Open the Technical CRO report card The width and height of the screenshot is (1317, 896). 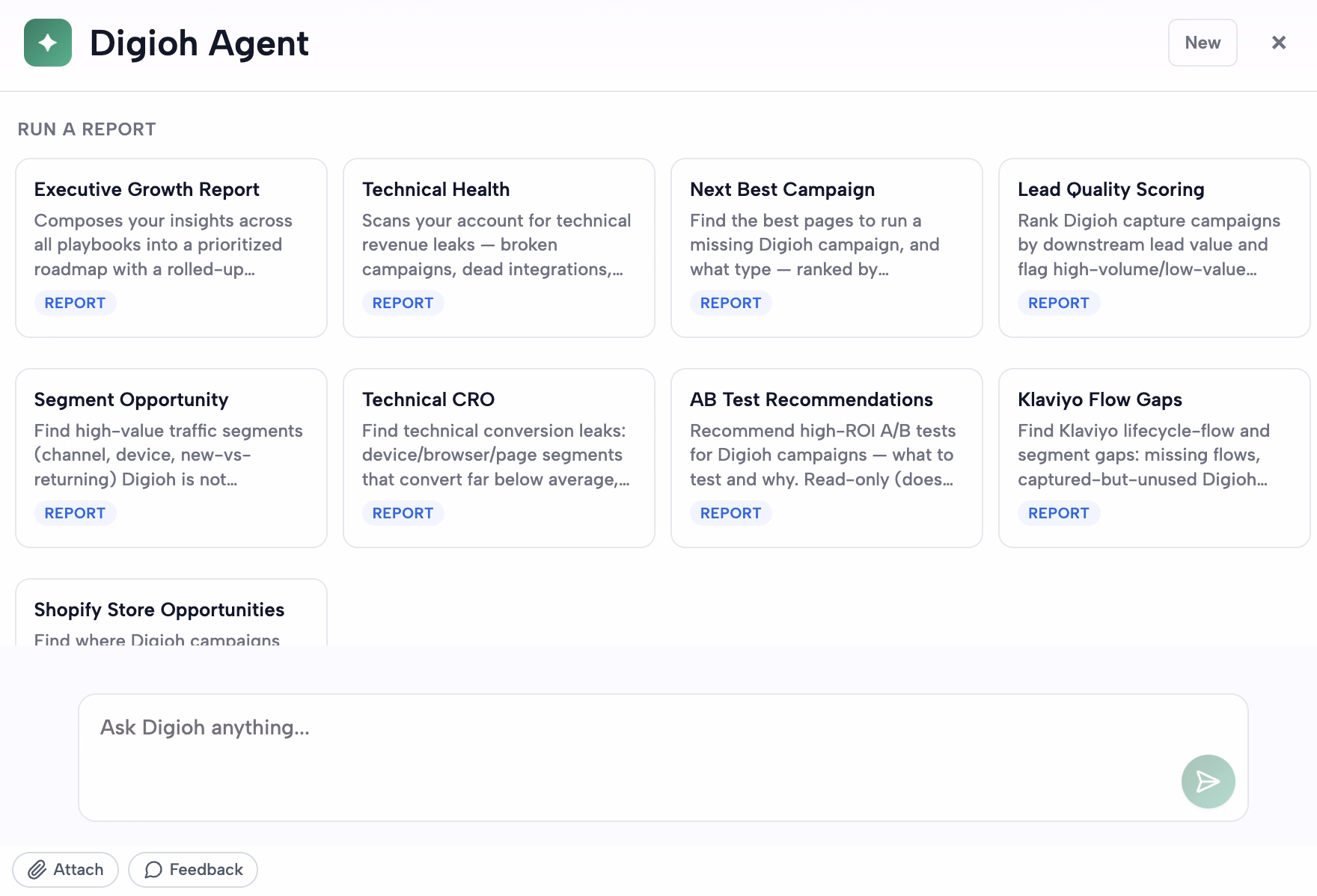[499, 458]
